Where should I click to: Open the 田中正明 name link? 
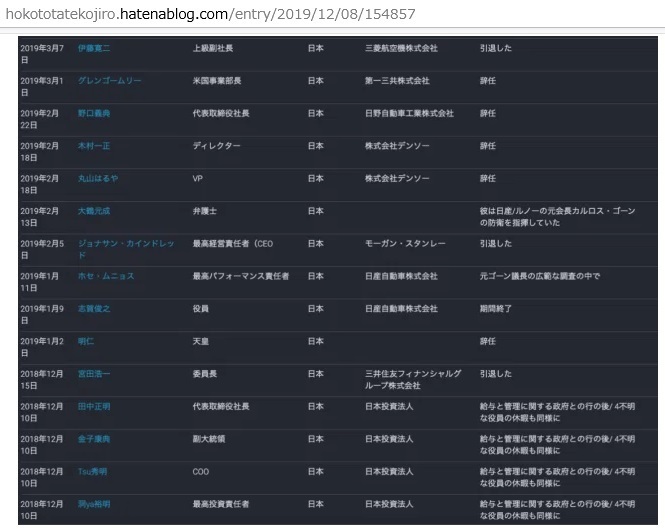tap(94, 407)
